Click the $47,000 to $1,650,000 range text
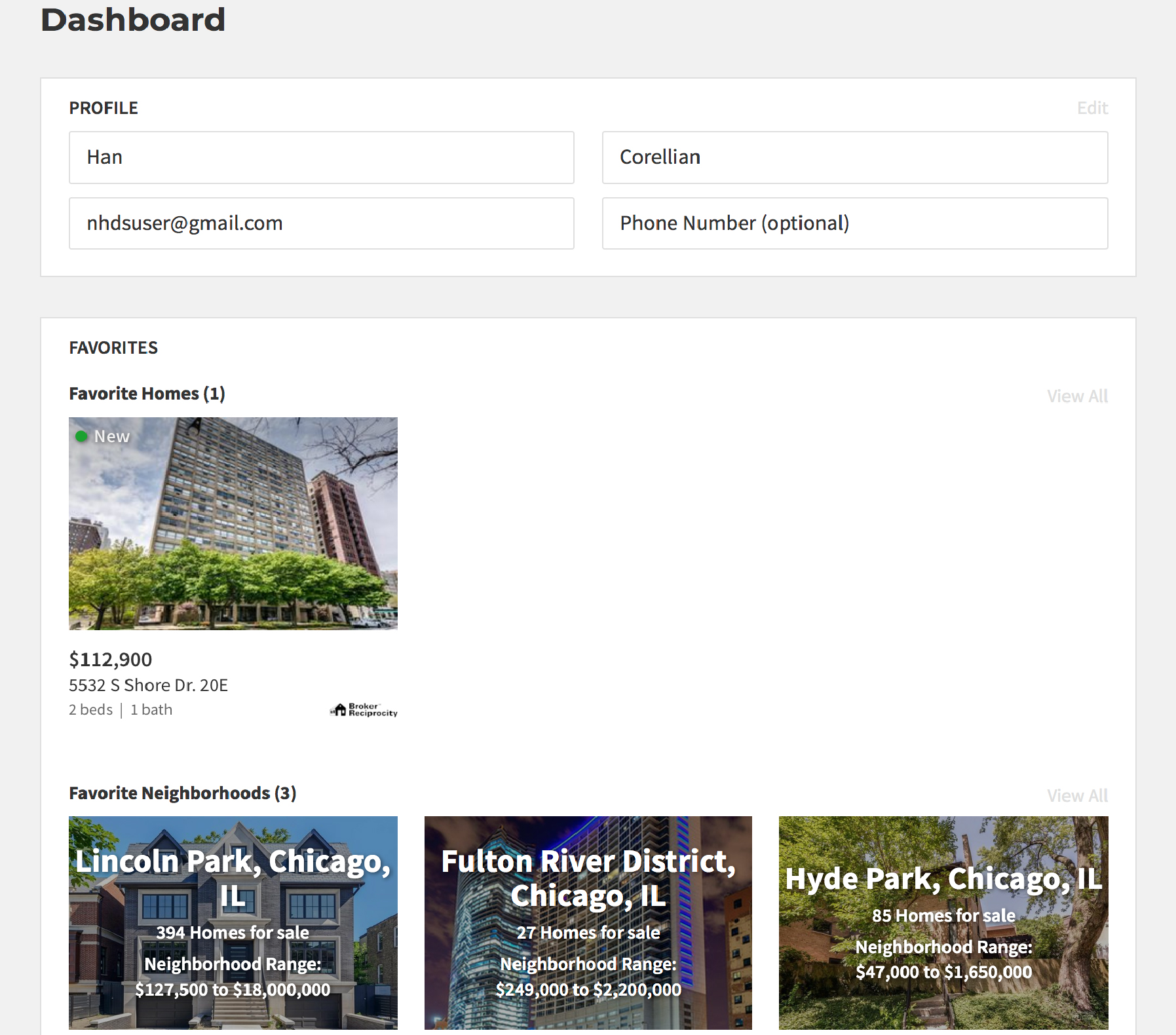This screenshot has height=1035, width=1176. (943, 972)
